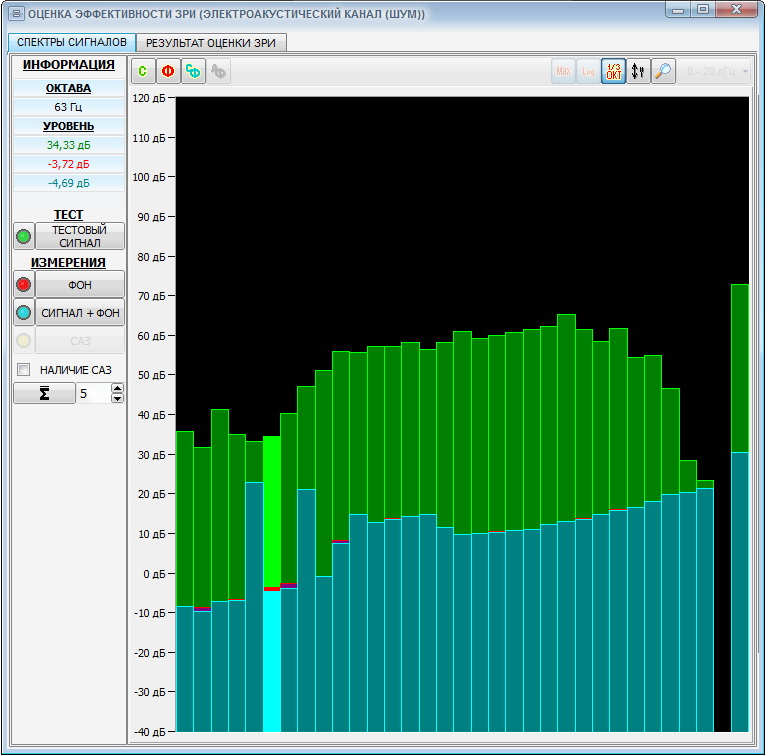
Task: Click the red 'Ф' background spectrum icon
Action: point(168,72)
